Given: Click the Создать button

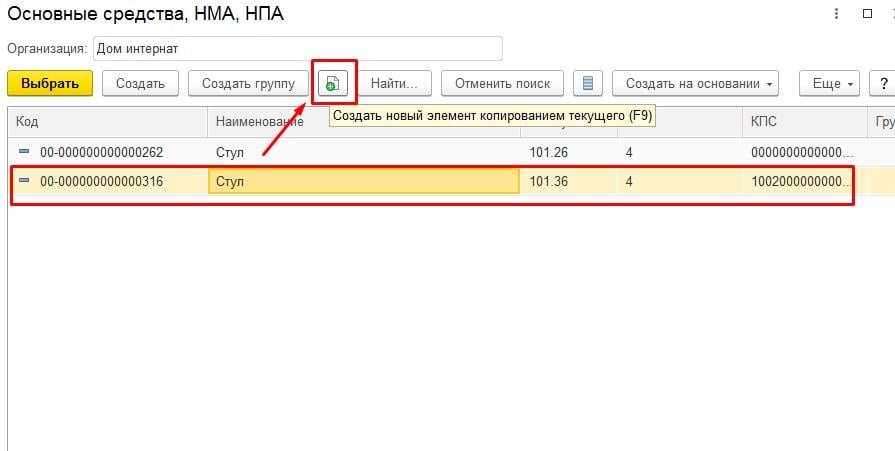Looking at the screenshot, I should click(x=140, y=84).
